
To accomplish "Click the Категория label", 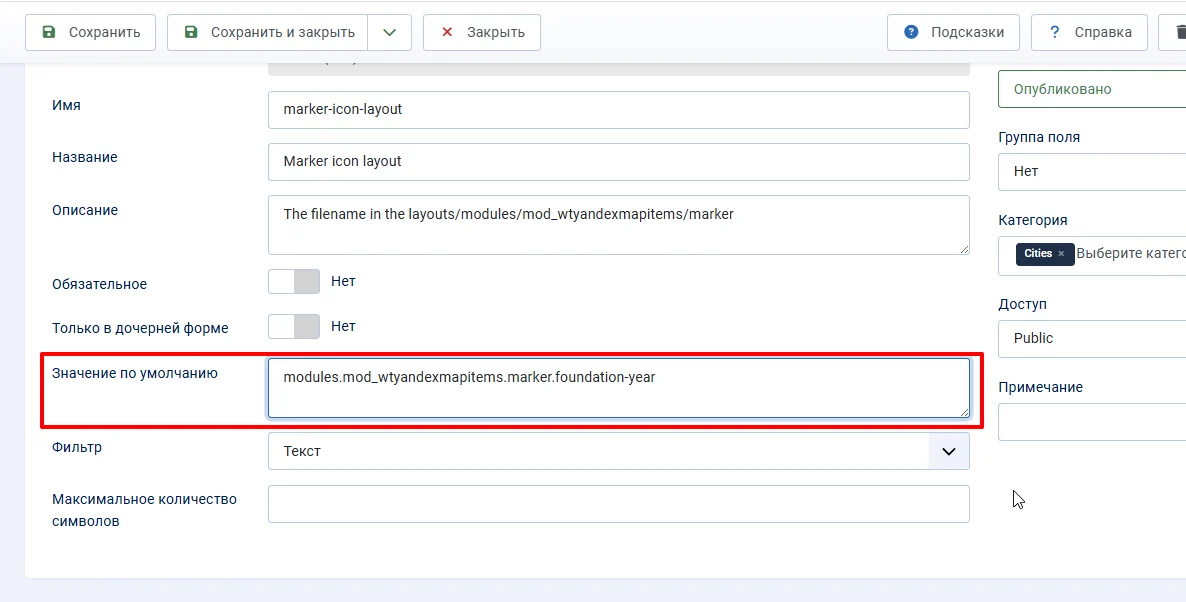I will [1033, 220].
